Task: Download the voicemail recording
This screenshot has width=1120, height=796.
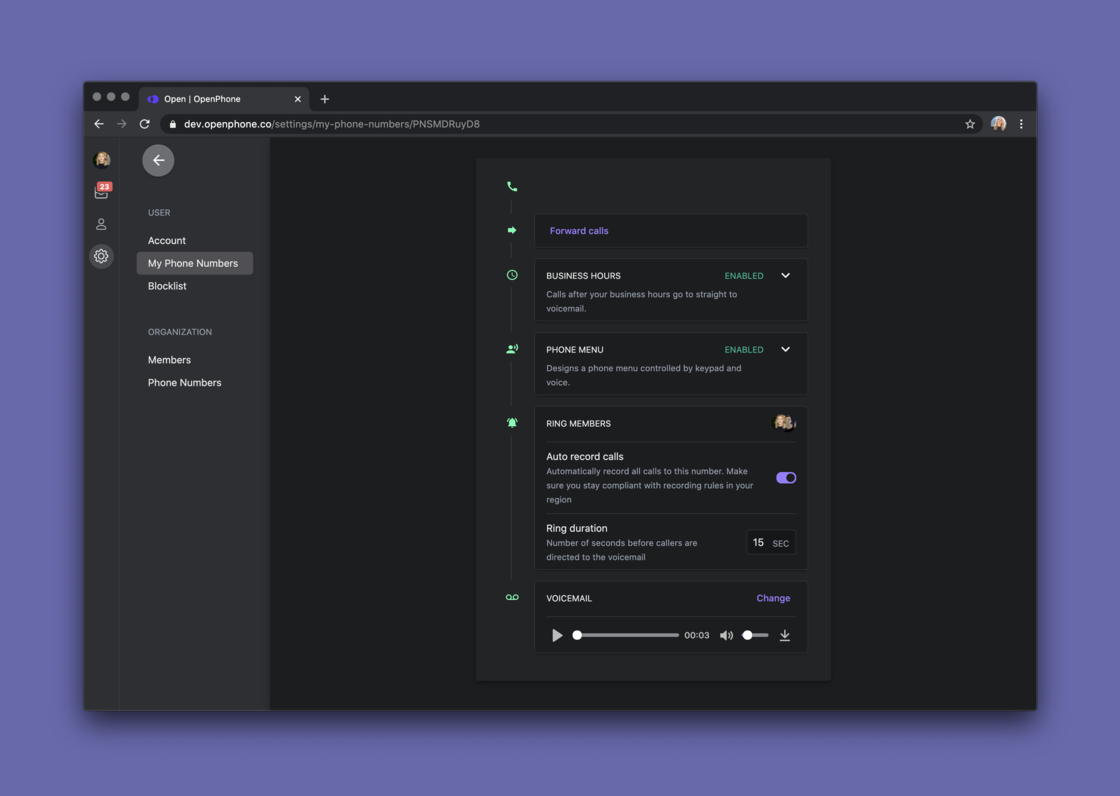Action: click(784, 635)
